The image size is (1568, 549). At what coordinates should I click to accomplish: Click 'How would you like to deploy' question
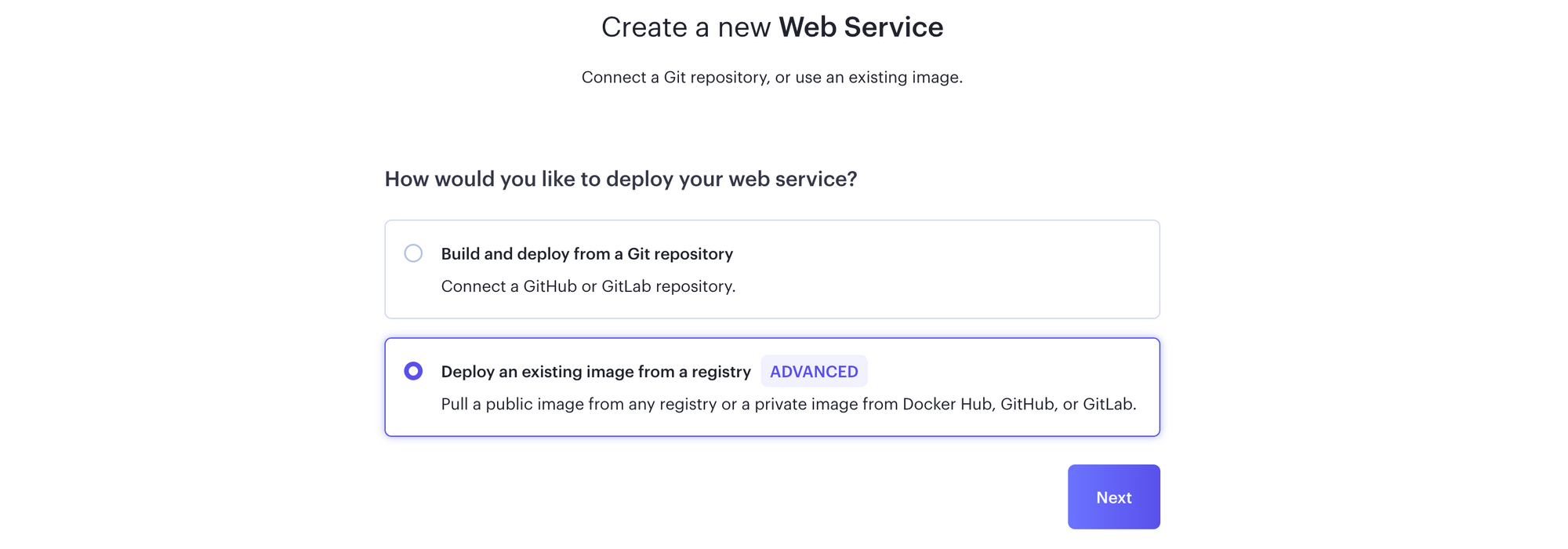621,179
